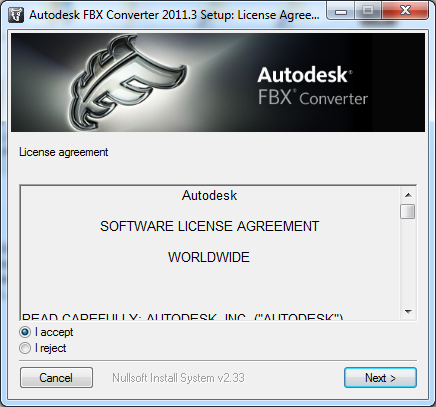Cancel the FBX Converter setup

(56, 378)
